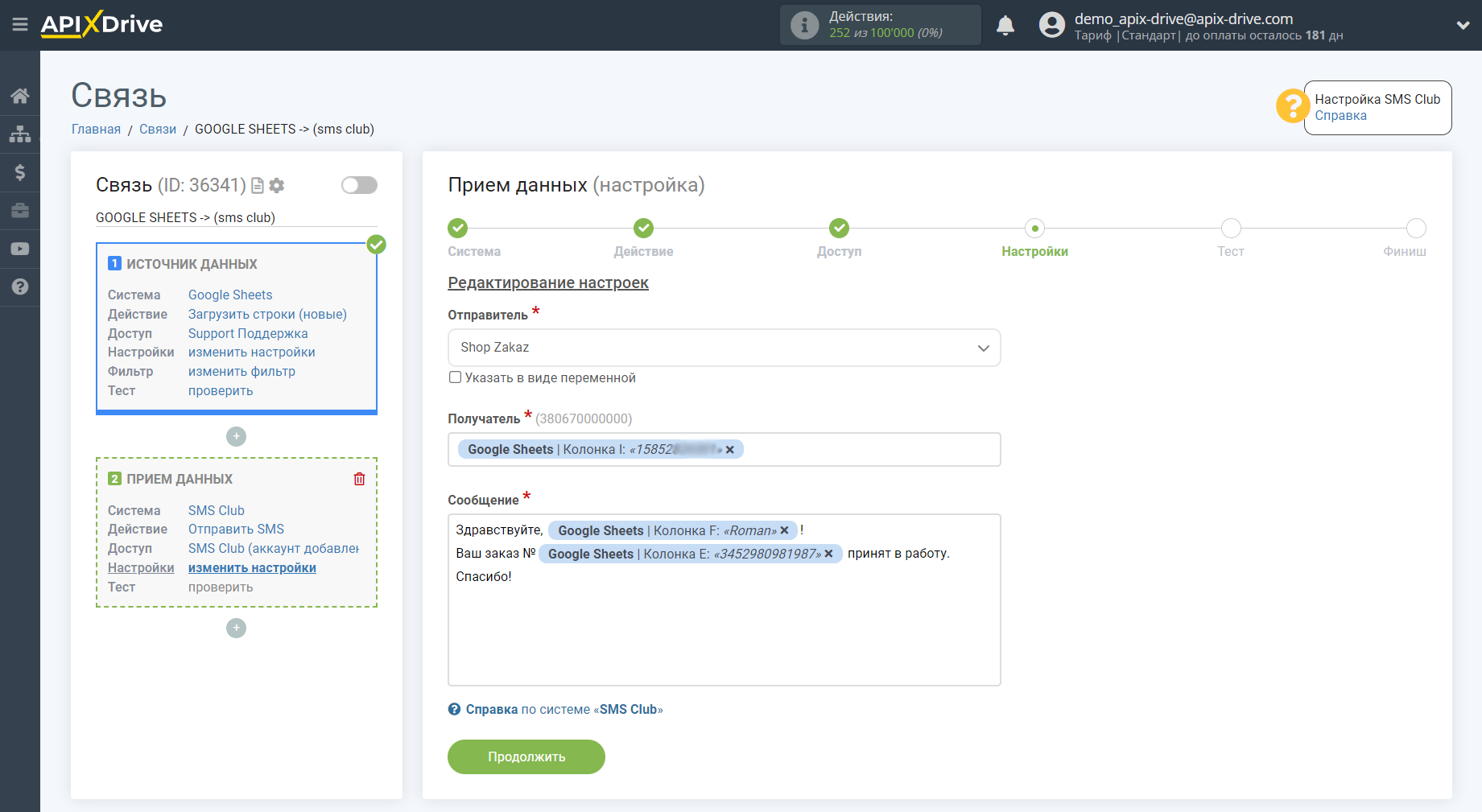Open the hamburger menu in the header

(20, 25)
